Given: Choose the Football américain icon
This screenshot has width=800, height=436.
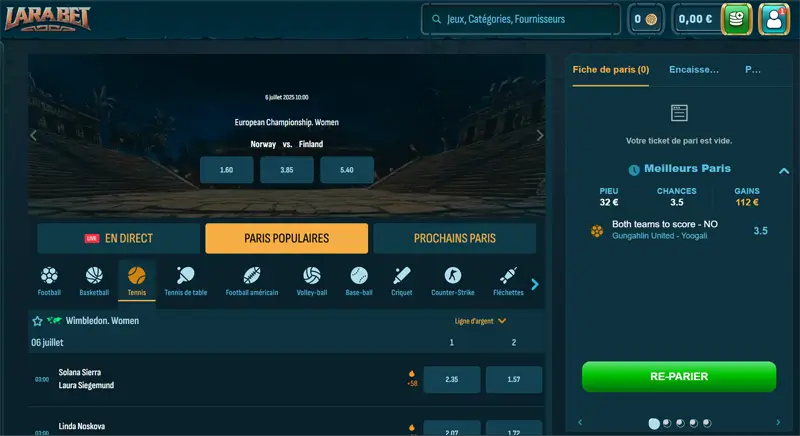Looking at the screenshot, I should pos(251,280).
